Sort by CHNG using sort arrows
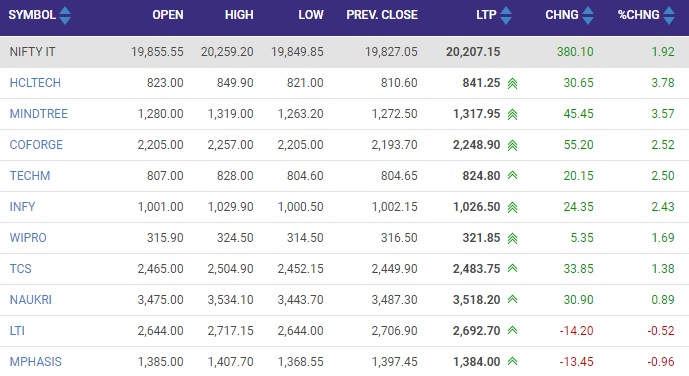The width and height of the screenshot is (689, 376). click(588, 15)
